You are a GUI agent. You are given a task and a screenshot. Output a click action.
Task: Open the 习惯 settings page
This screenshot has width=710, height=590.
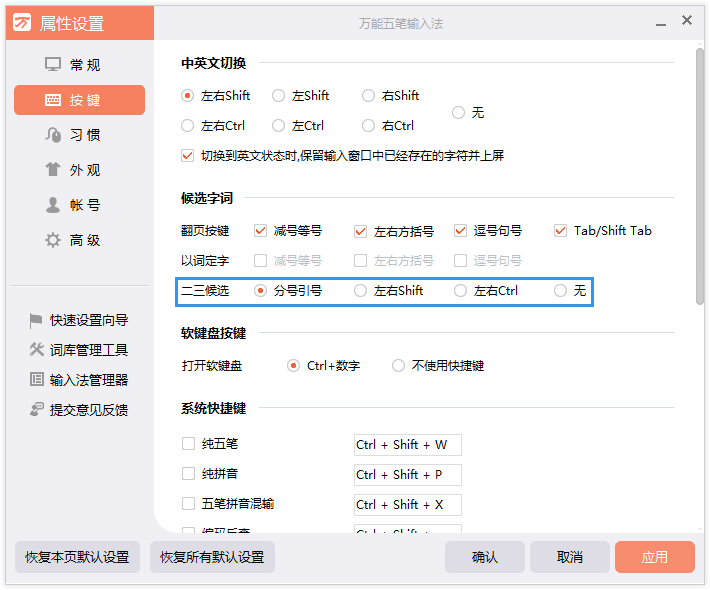click(x=79, y=135)
